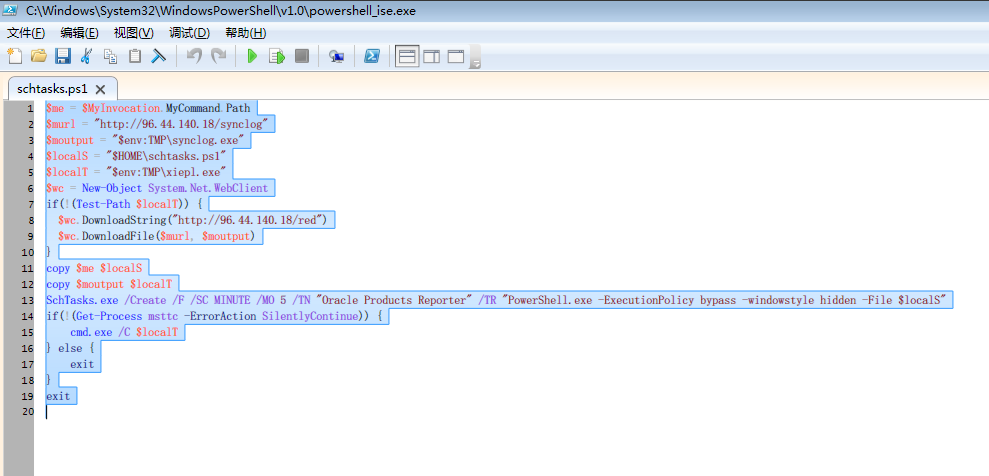Run script with green play icon

tap(252, 56)
